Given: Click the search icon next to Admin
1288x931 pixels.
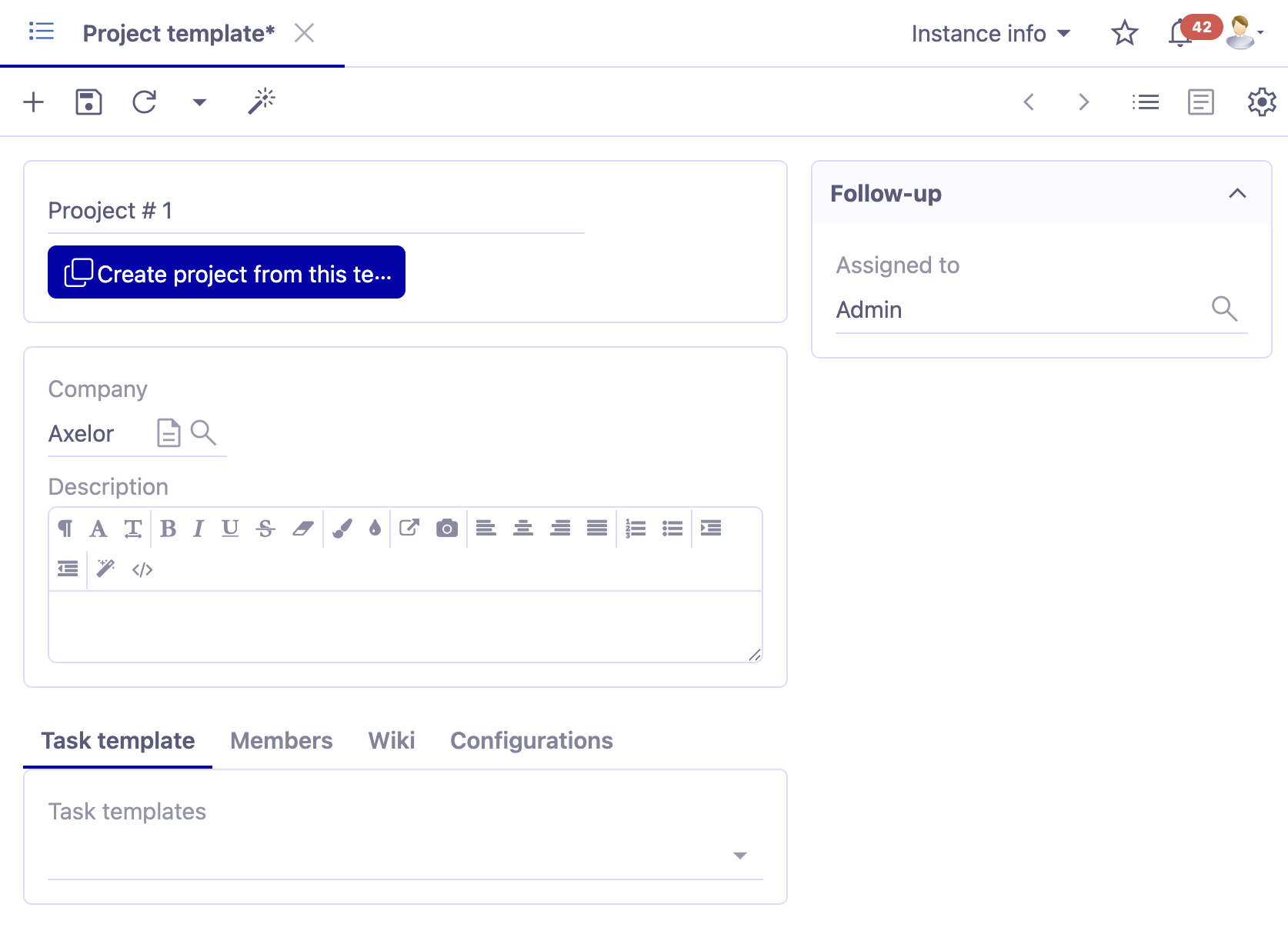Looking at the screenshot, I should [x=1226, y=309].
